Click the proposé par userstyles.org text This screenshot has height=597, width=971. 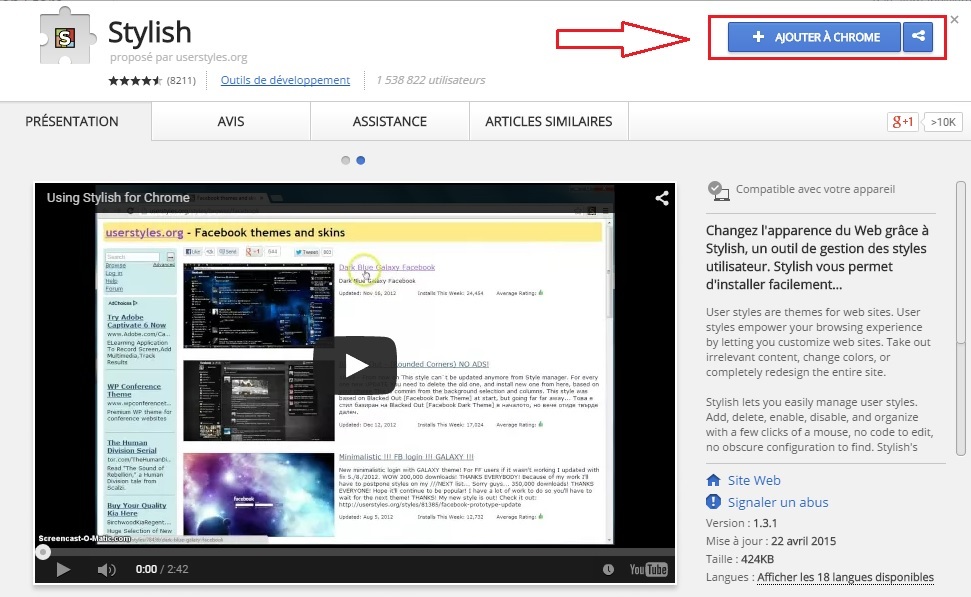(178, 57)
